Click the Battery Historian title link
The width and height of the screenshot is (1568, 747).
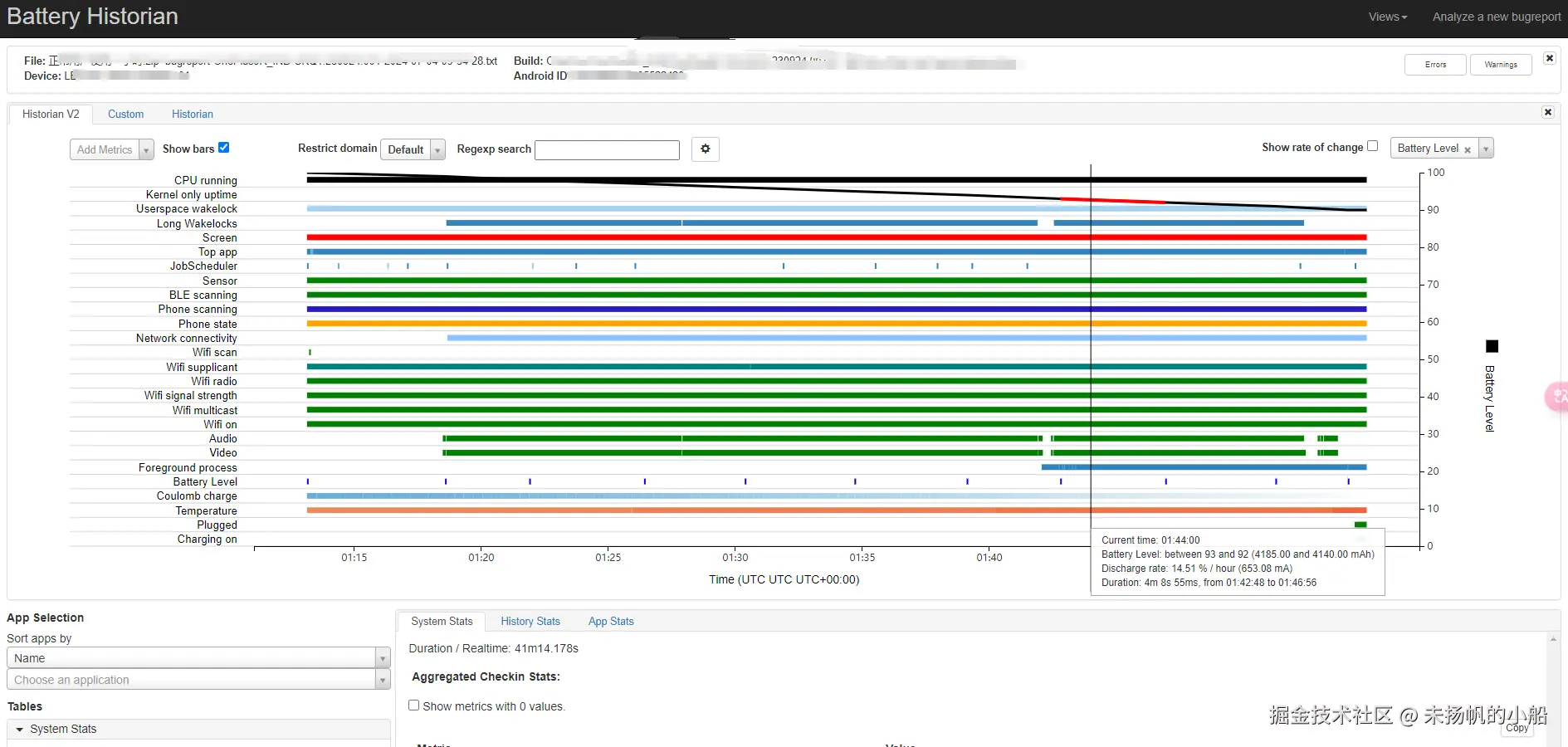pyautogui.click(x=92, y=17)
